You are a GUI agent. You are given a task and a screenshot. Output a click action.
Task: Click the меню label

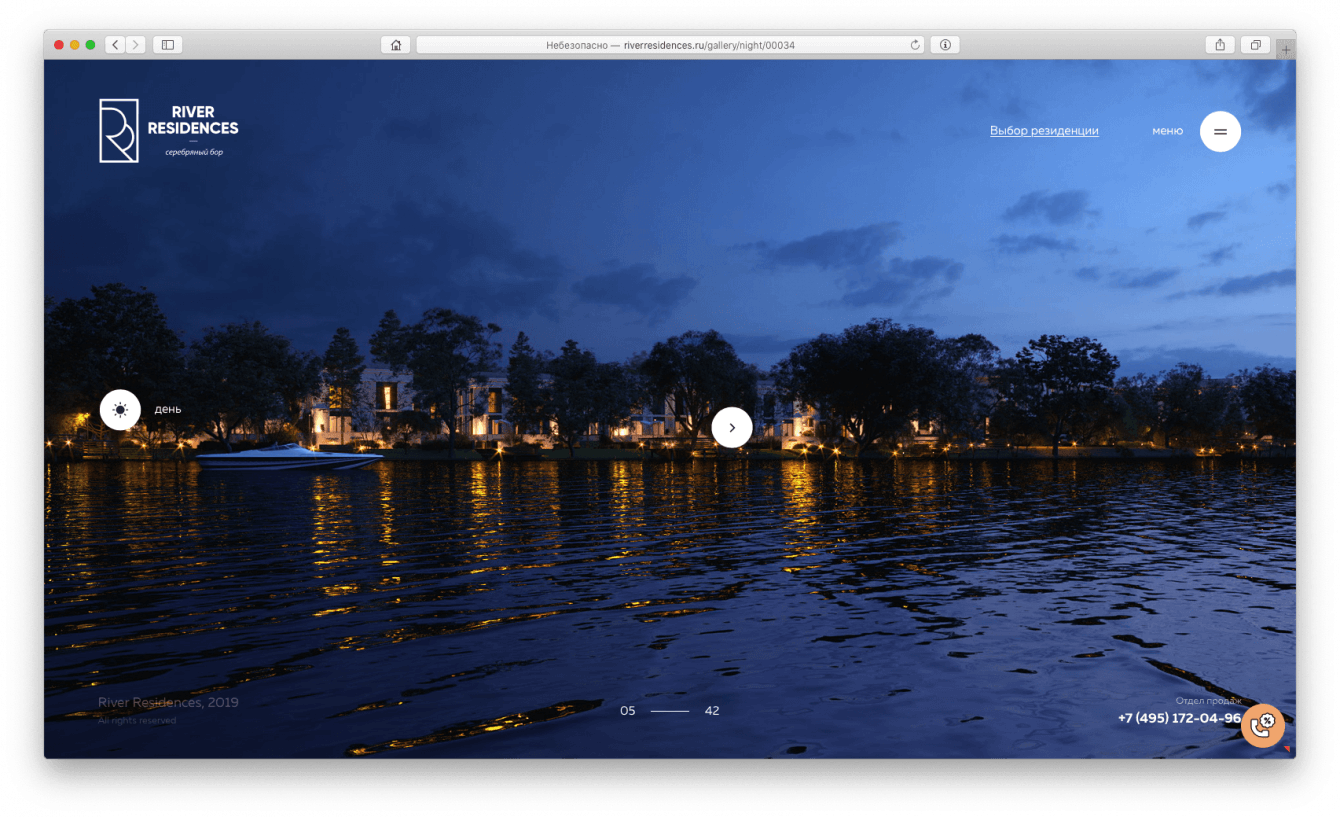point(1167,131)
